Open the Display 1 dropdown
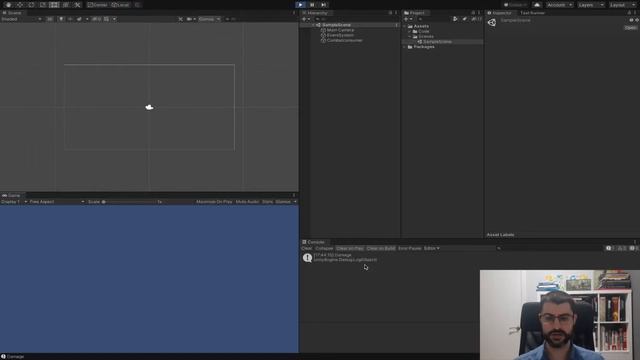This screenshot has height=360, width=640. click(14, 202)
